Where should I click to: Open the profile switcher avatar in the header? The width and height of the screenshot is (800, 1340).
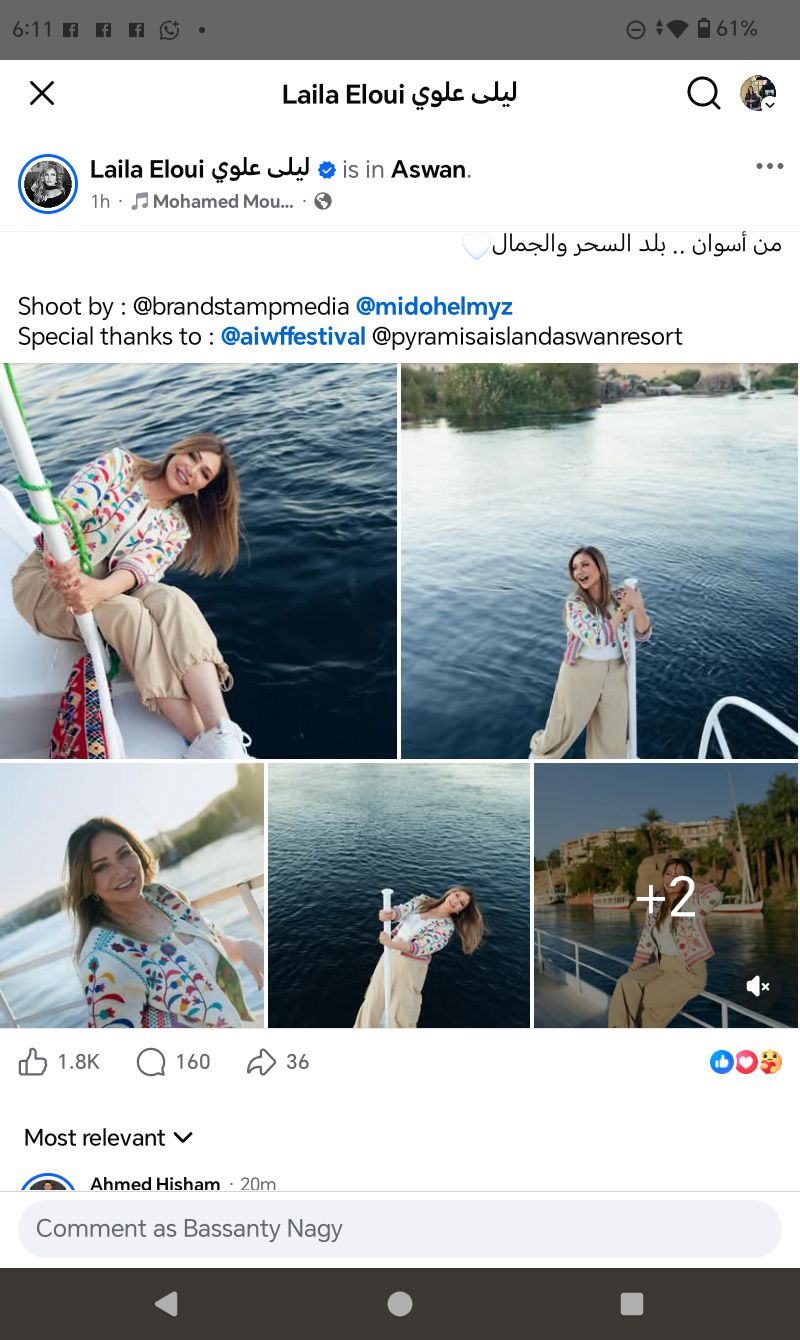pyautogui.click(x=758, y=93)
